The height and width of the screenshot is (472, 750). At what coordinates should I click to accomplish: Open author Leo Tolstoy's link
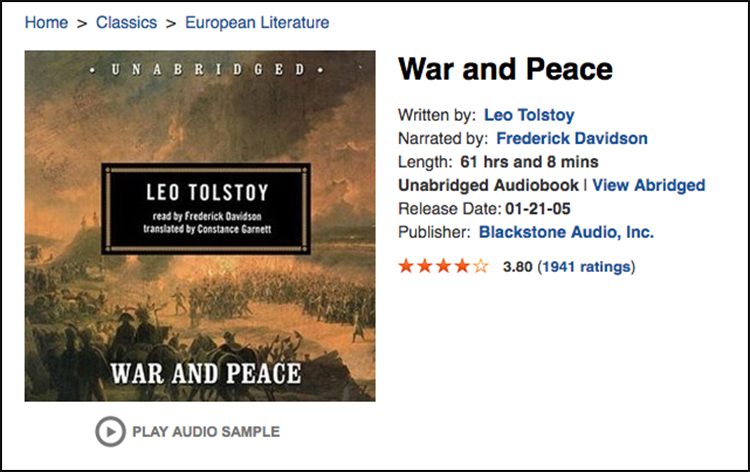(x=529, y=115)
